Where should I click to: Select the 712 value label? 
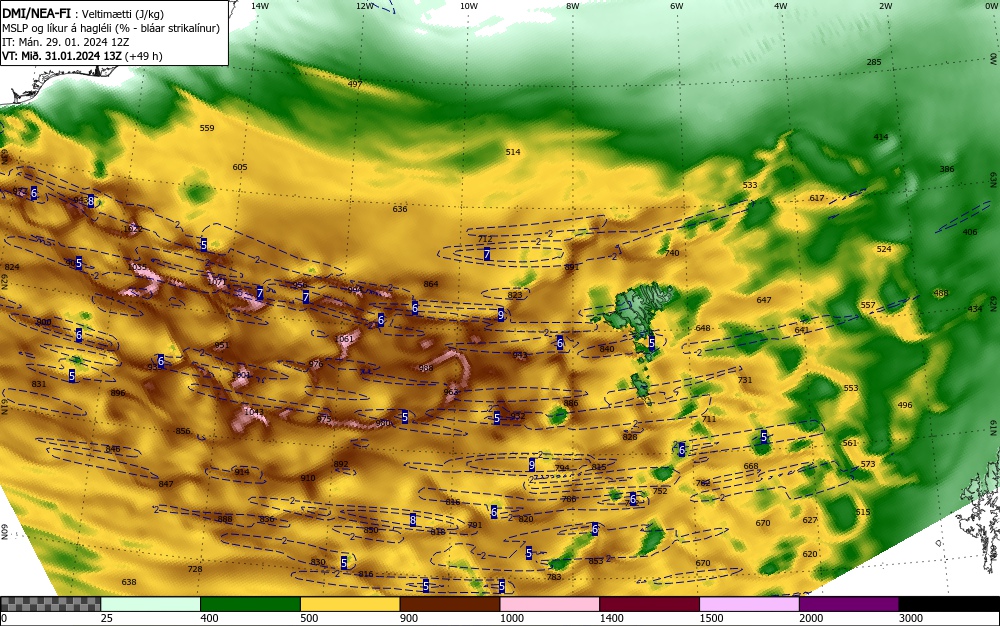485,239
